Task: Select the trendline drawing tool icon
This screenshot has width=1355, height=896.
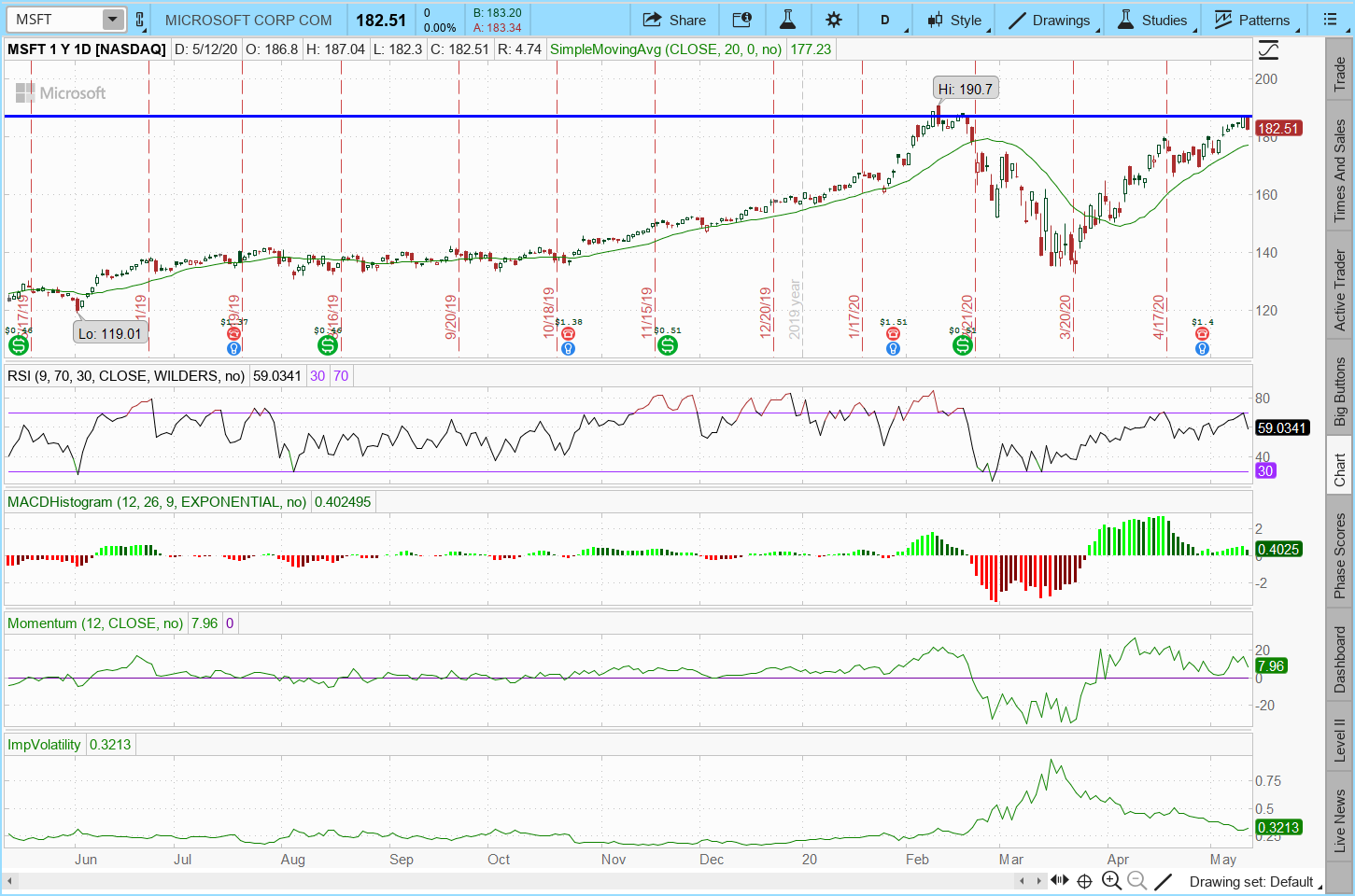Action: point(1163,881)
